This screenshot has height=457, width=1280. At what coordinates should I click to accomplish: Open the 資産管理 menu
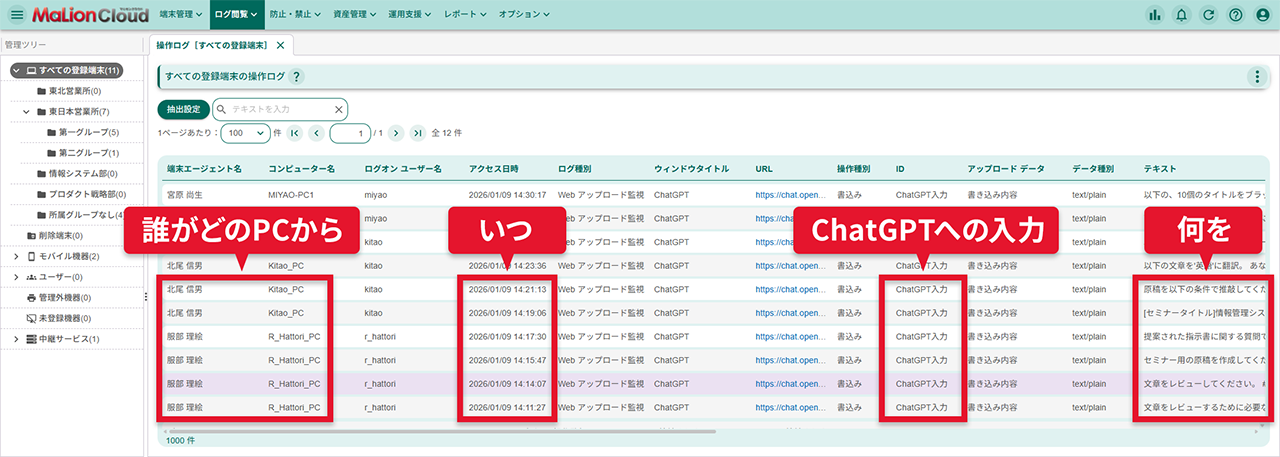356,15
